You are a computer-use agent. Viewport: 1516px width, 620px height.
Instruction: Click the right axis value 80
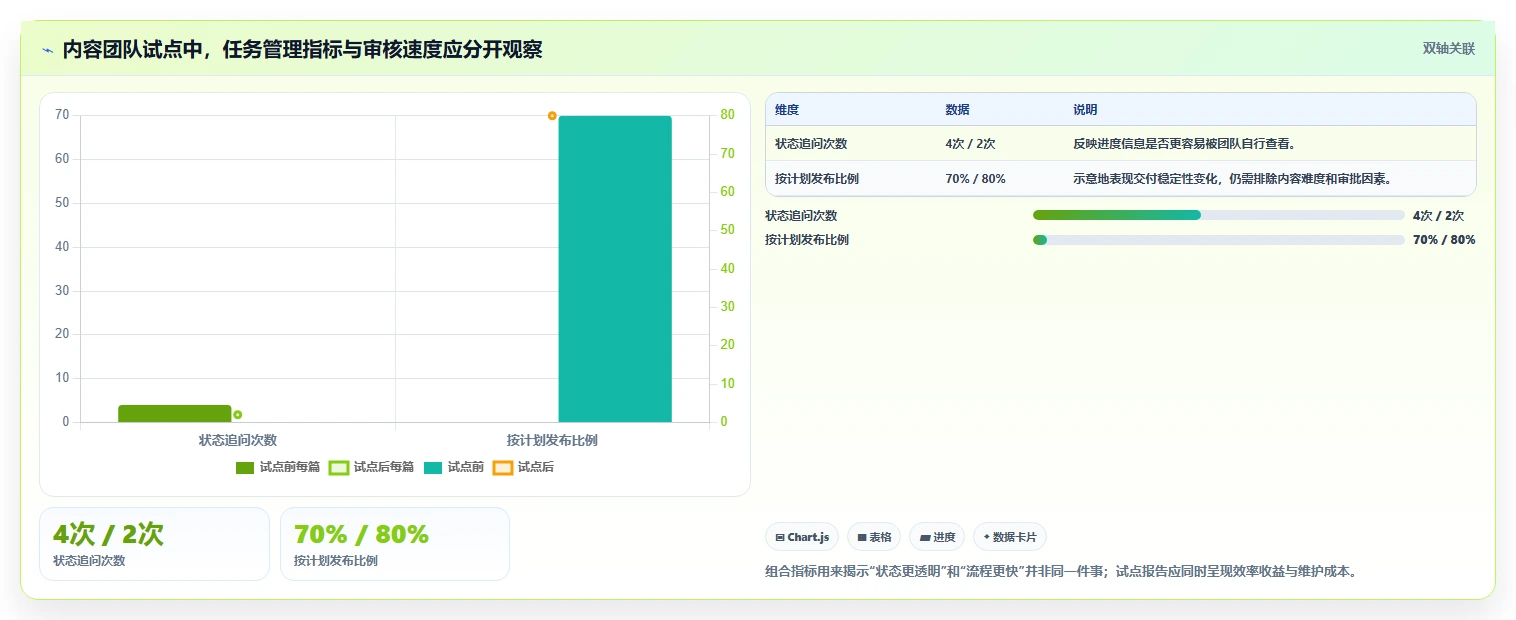point(727,115)
